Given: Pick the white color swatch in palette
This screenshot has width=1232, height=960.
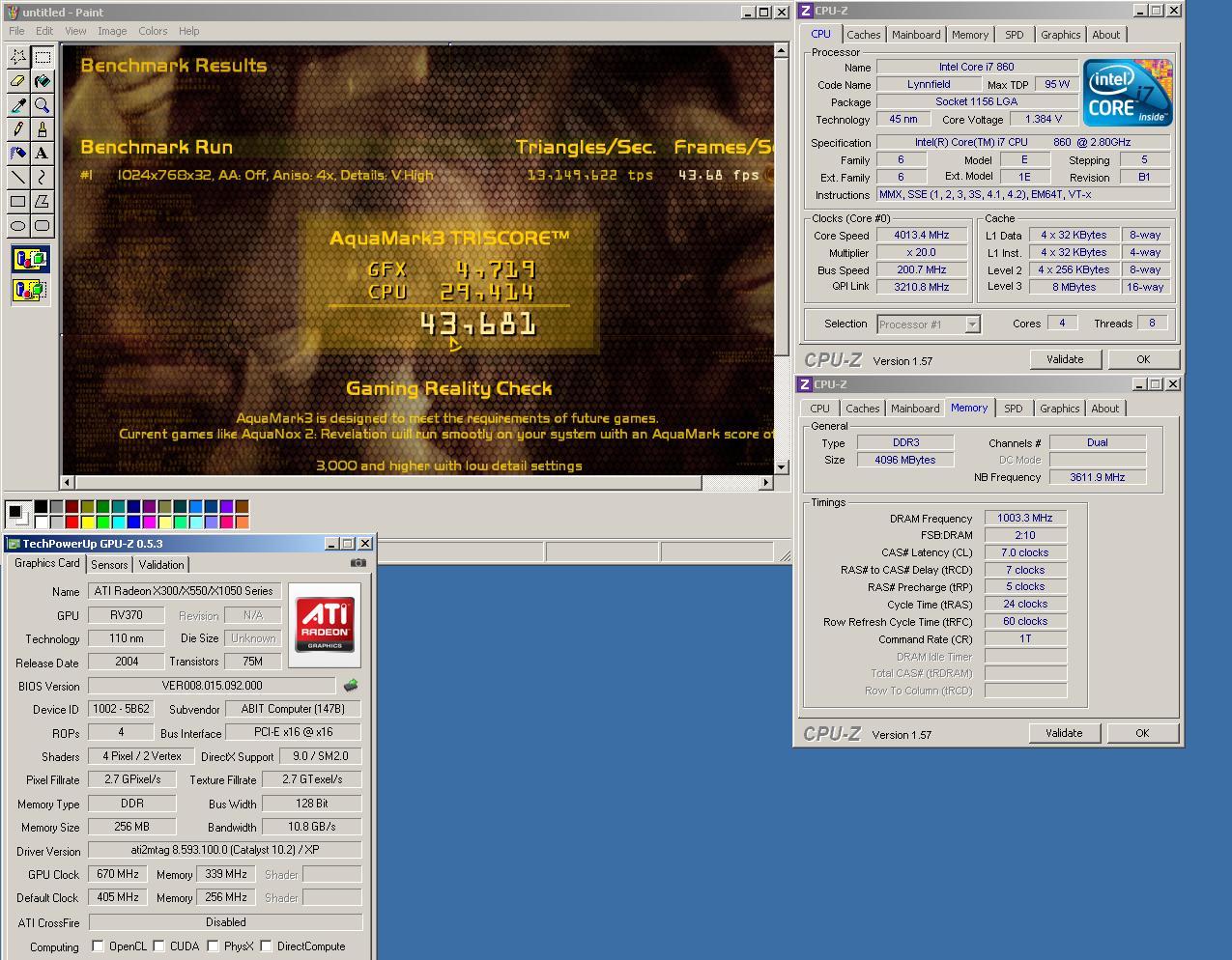Looking at the screenshot, I should pos(42,522).
